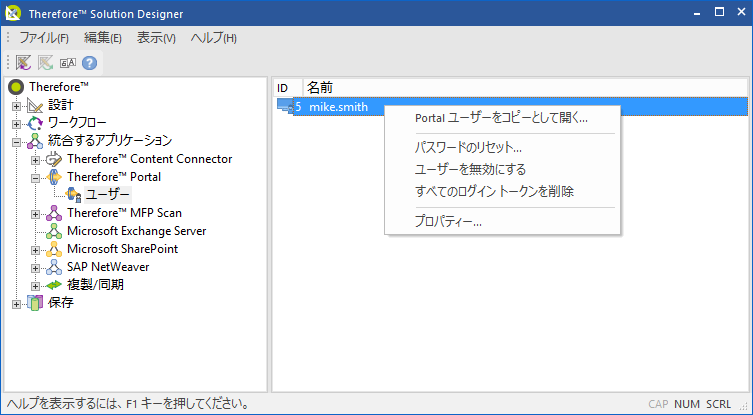Choose ユーザーを無効にする menu entry

[502, 170]
